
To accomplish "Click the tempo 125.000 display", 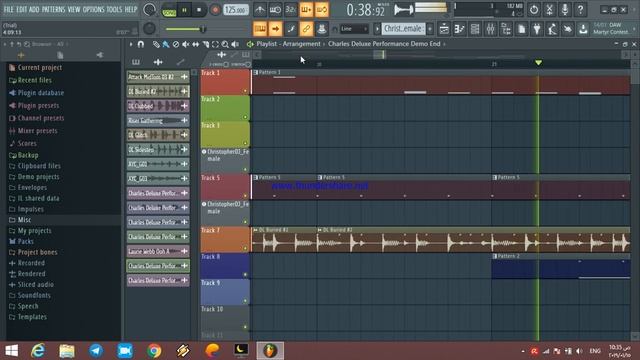I will [x=236, y=10].
